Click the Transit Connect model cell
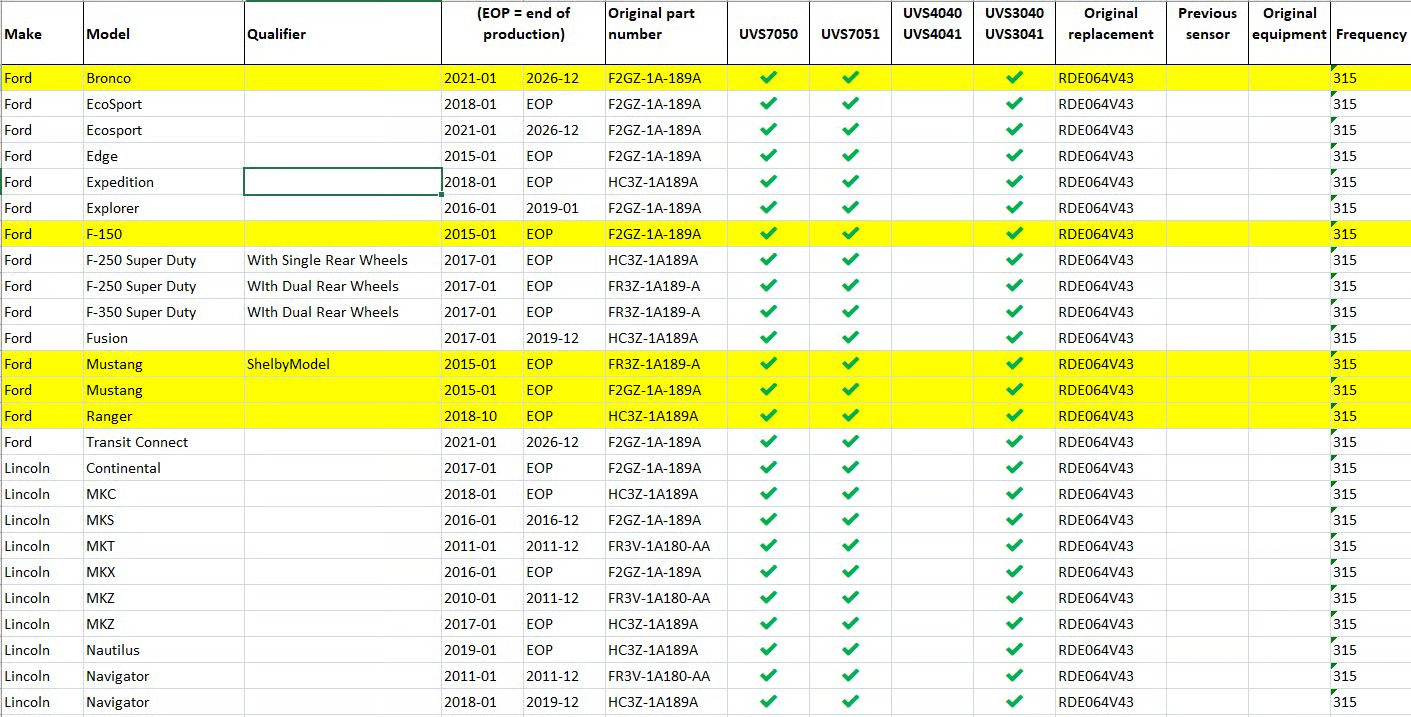 click(164, 442)
